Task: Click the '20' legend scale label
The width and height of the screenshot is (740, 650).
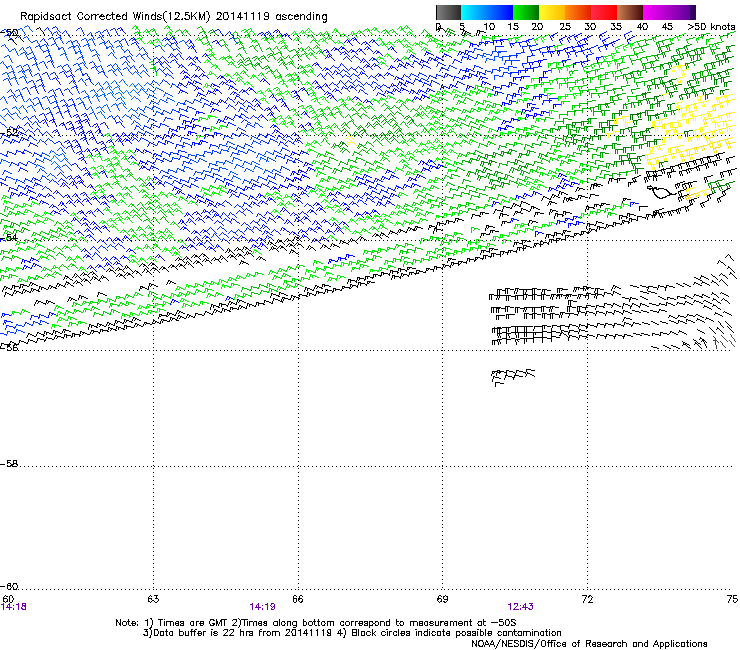Action: tap(537, 26)
